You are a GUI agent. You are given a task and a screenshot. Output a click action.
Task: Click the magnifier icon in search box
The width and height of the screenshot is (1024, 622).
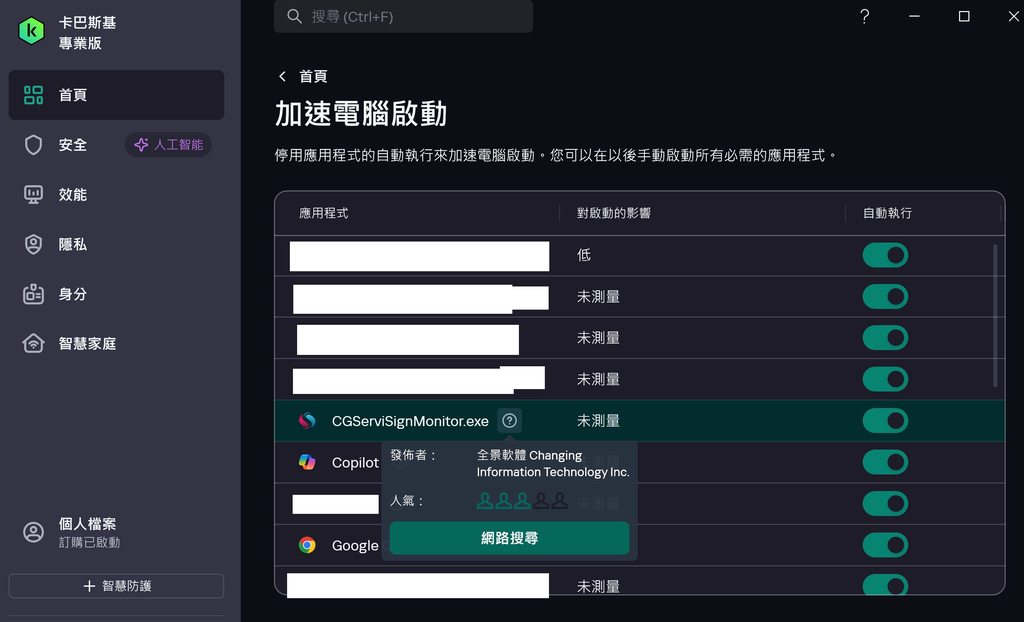point(295,16)
